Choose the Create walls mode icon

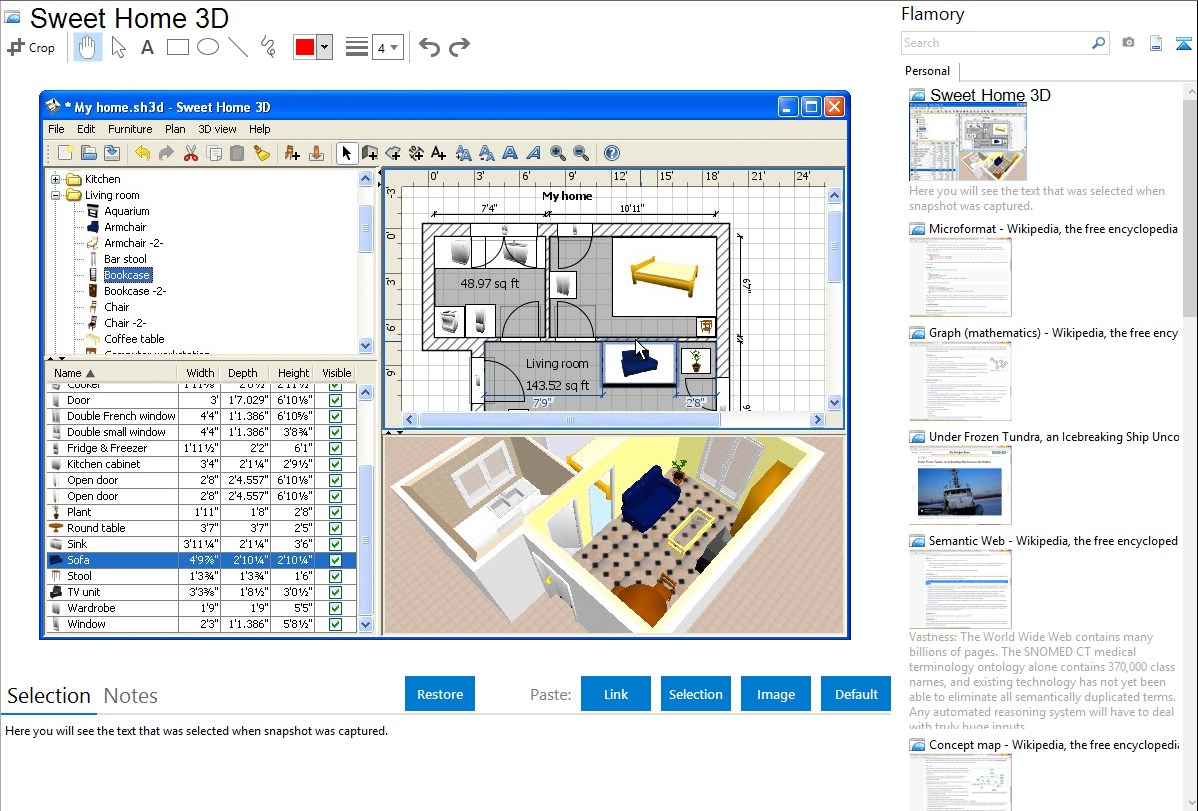coord(370,153)
